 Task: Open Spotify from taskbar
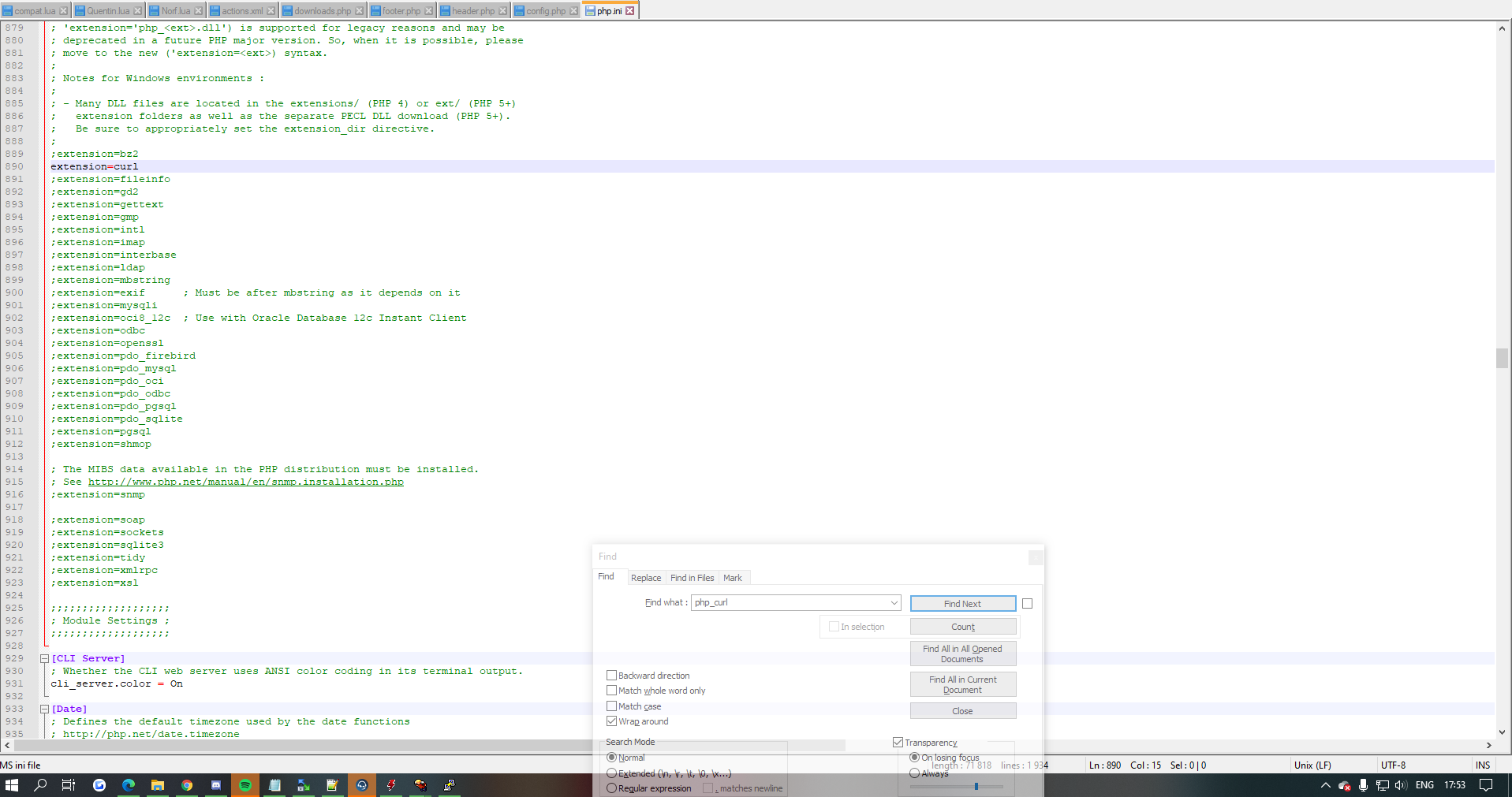pos(245,785)
